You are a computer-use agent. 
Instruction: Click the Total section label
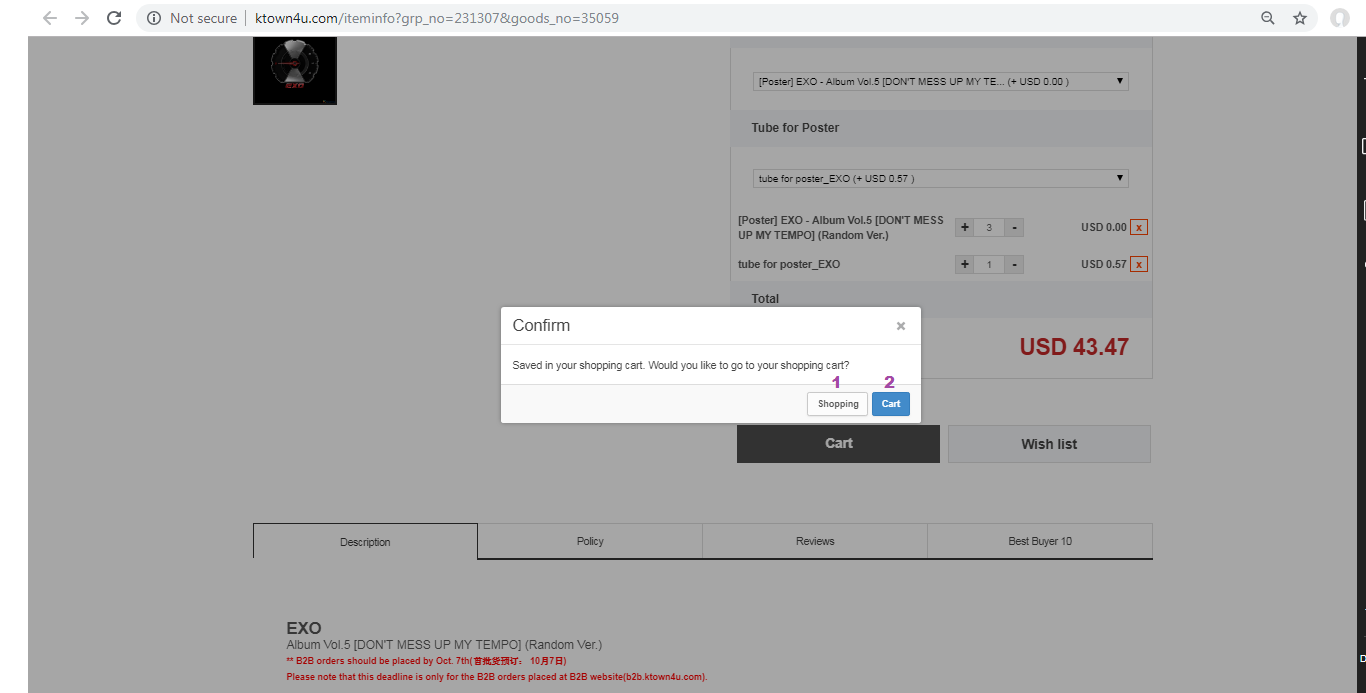(x=765, y=299)
